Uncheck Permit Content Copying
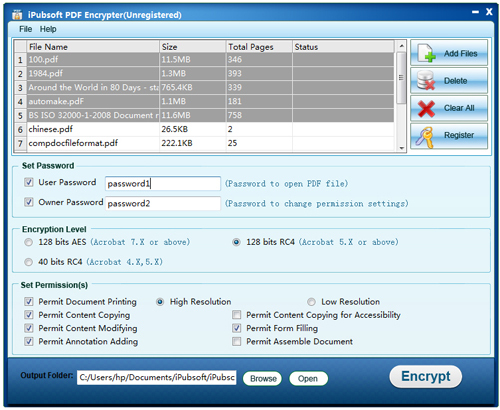This screenshot has height=410, width=500. (x=29, y=315)
